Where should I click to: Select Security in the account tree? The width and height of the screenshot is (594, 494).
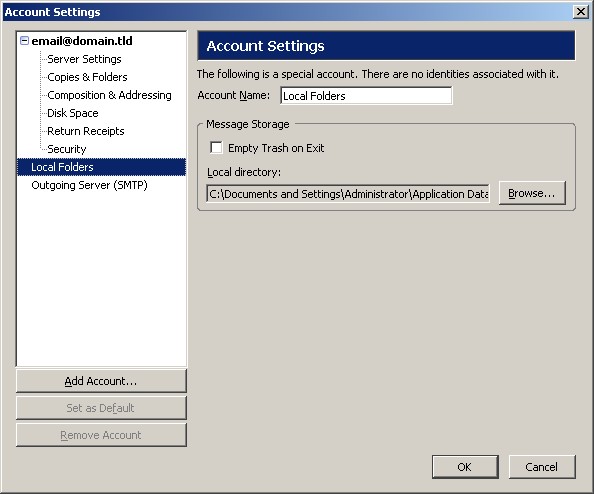coord(67,149)
